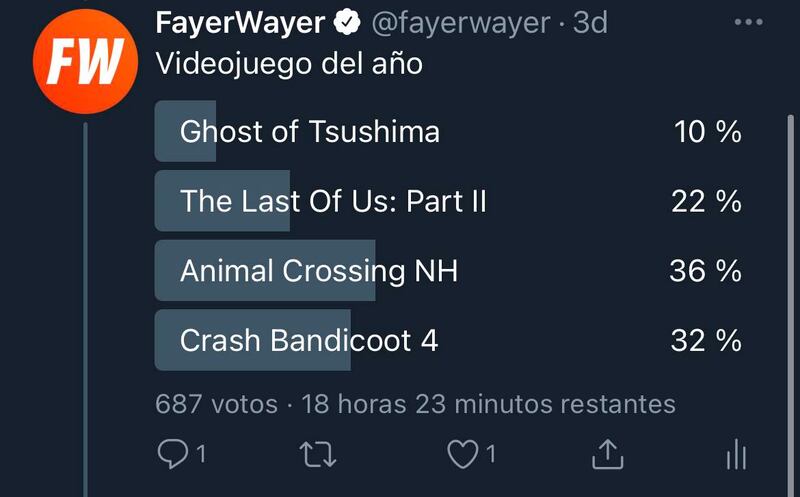
Task: Click the Videojuego del año tweet text
Action: [289, 64]
